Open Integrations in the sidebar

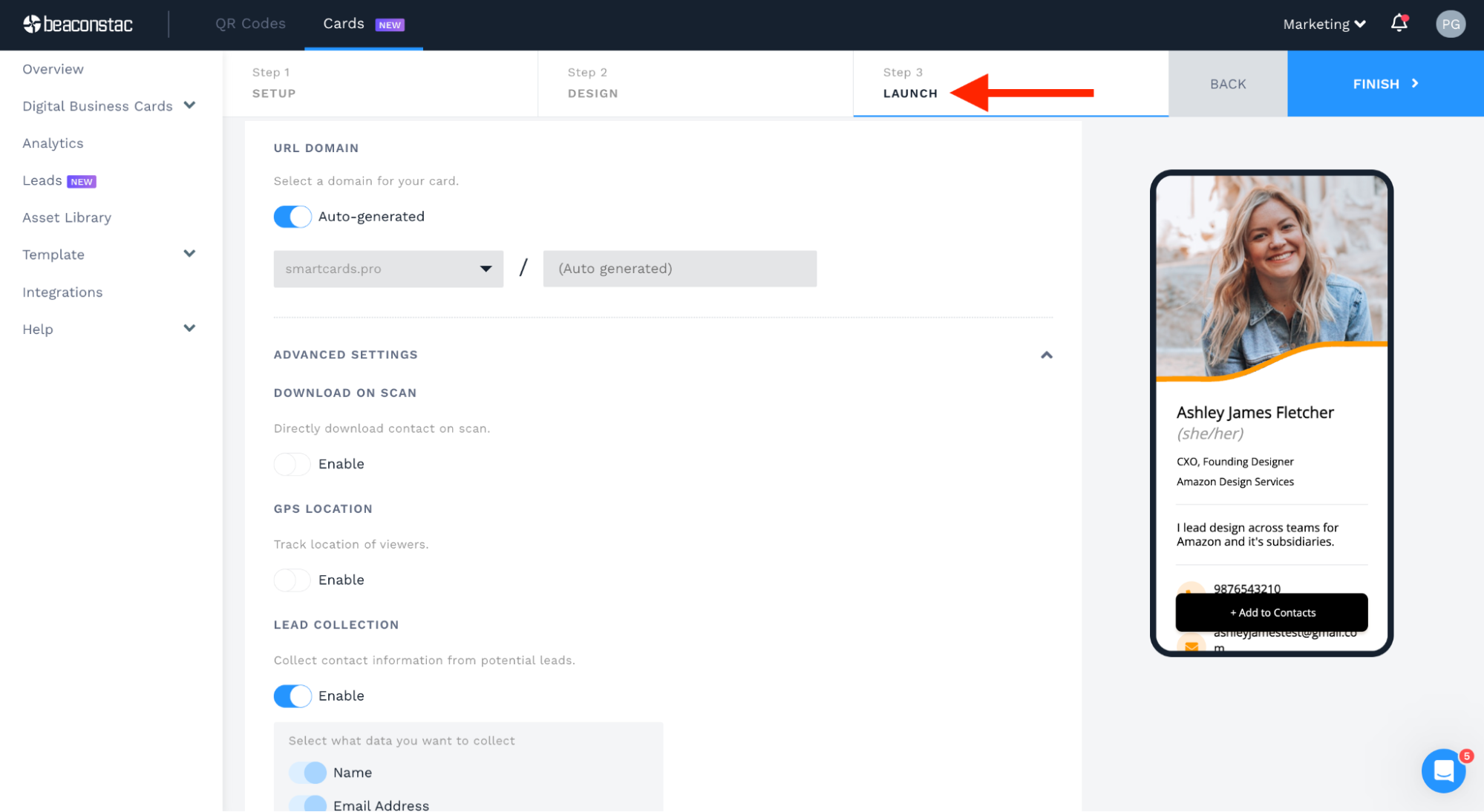click(x=62, y=292)
